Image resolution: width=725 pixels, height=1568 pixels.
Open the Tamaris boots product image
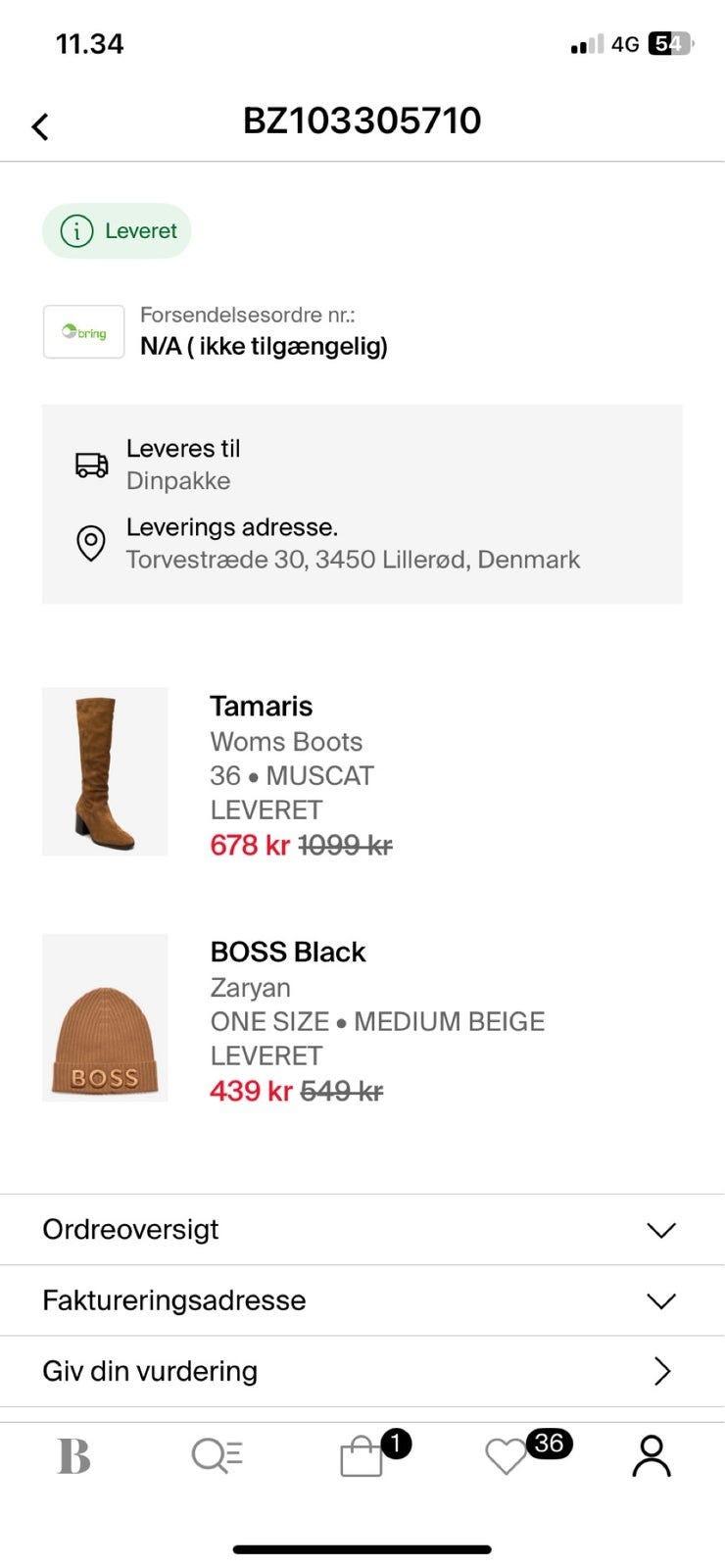[105, 771]
